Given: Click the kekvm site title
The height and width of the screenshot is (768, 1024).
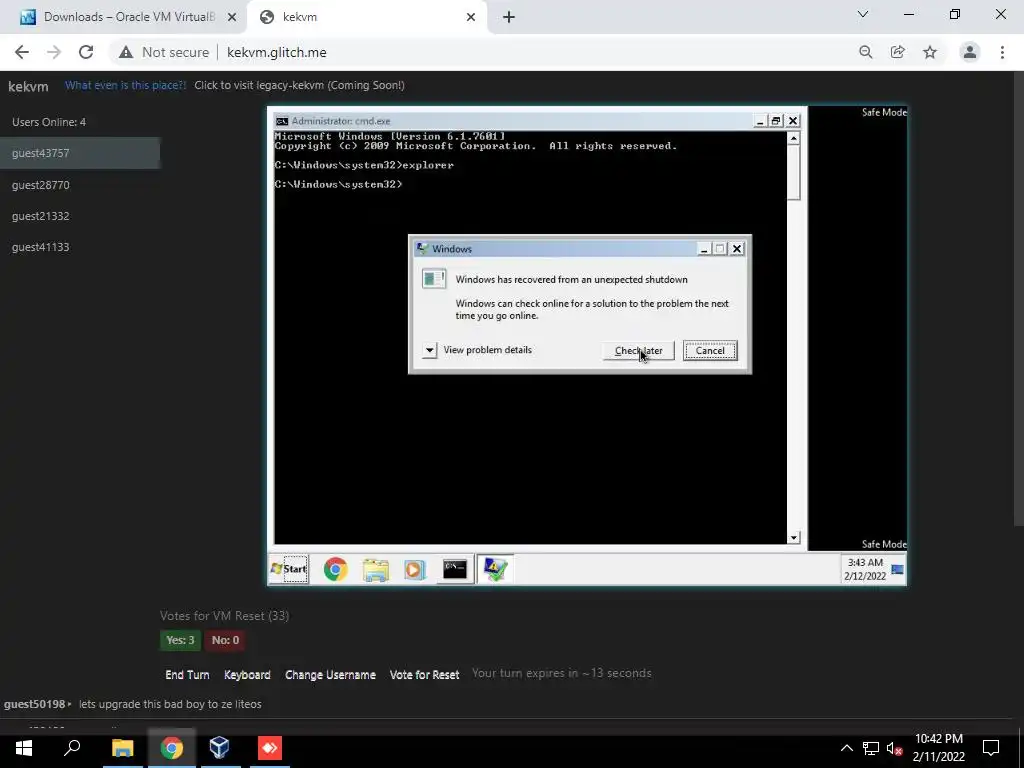Looking at the screenshot, I should 28,86.
